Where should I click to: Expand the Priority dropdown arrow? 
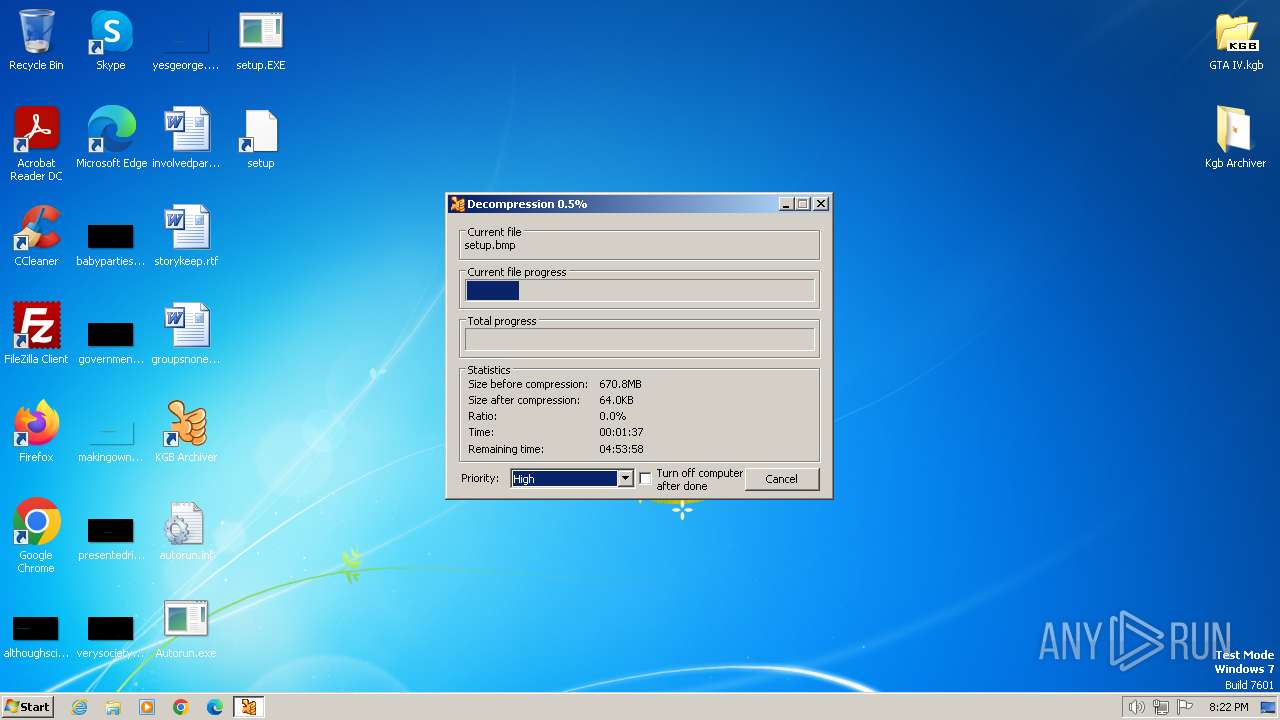(625, 478)
